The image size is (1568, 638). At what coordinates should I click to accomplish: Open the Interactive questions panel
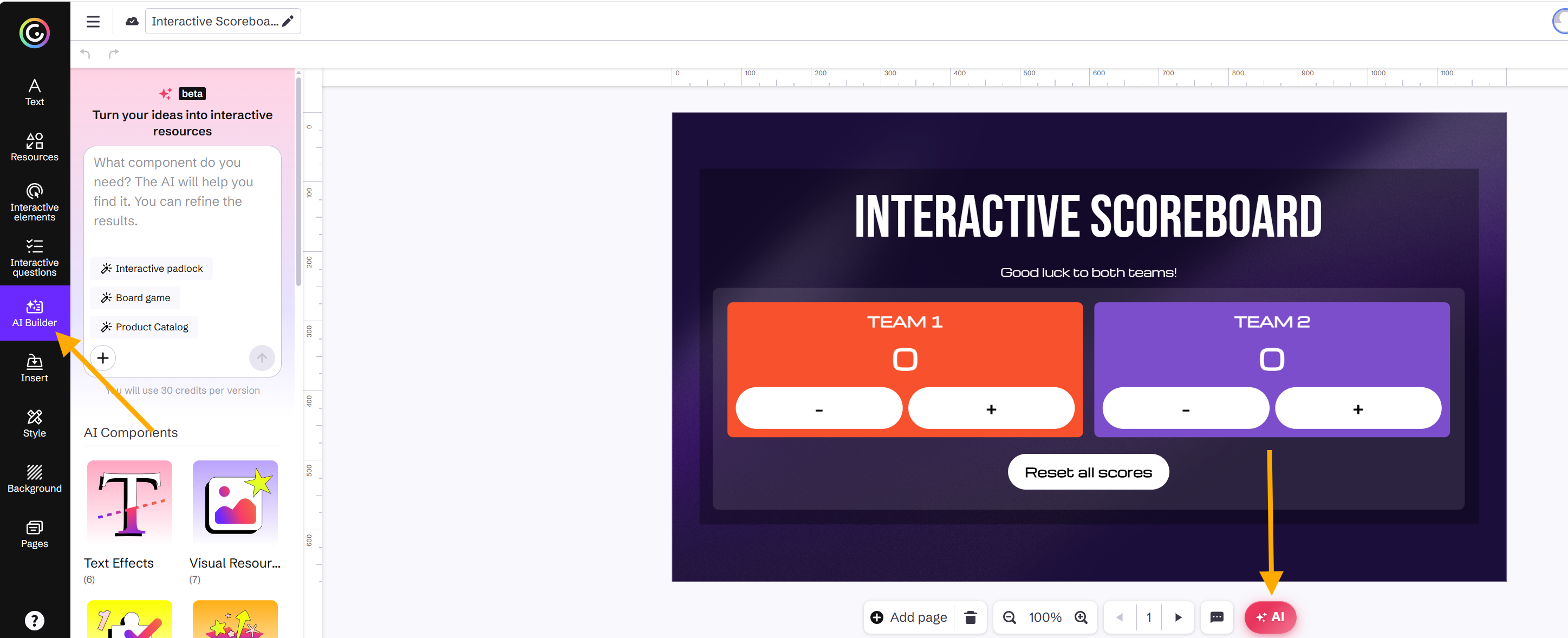(35, 258)
